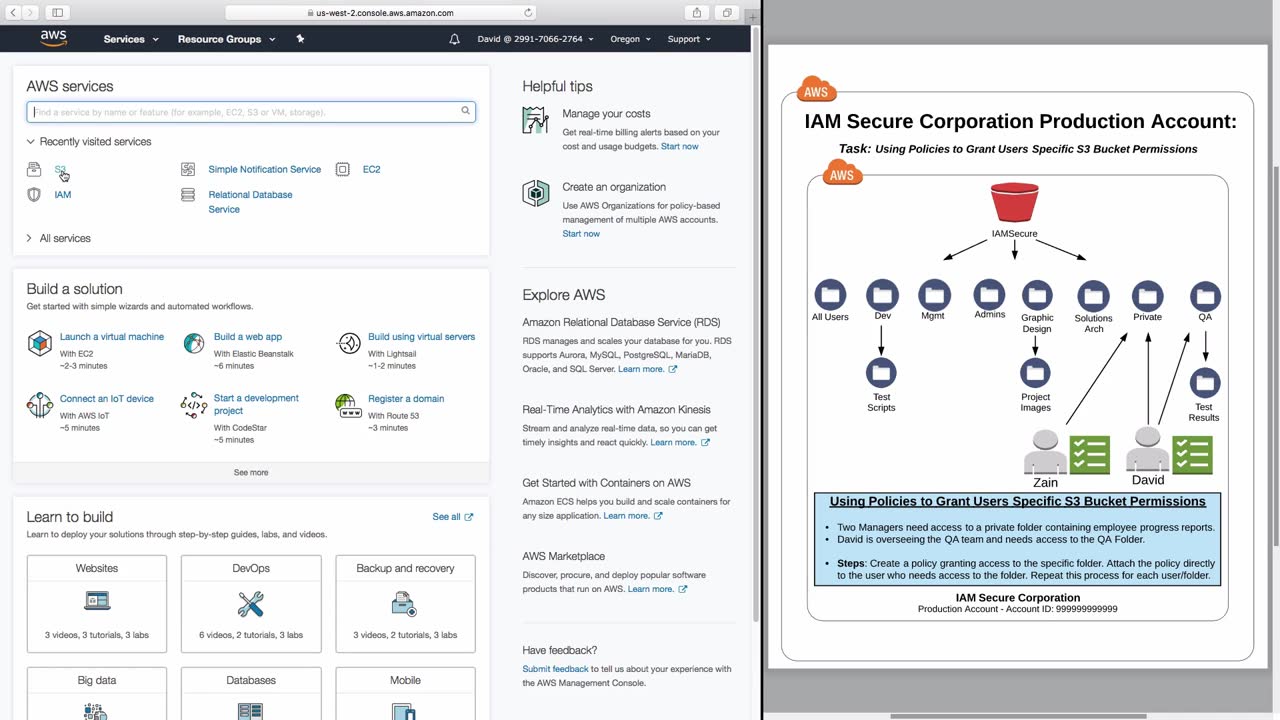Click the pin shortcut icon in navbar
Image resolution: width=1280 pixels, height=720 pixels.
(300, 39)
